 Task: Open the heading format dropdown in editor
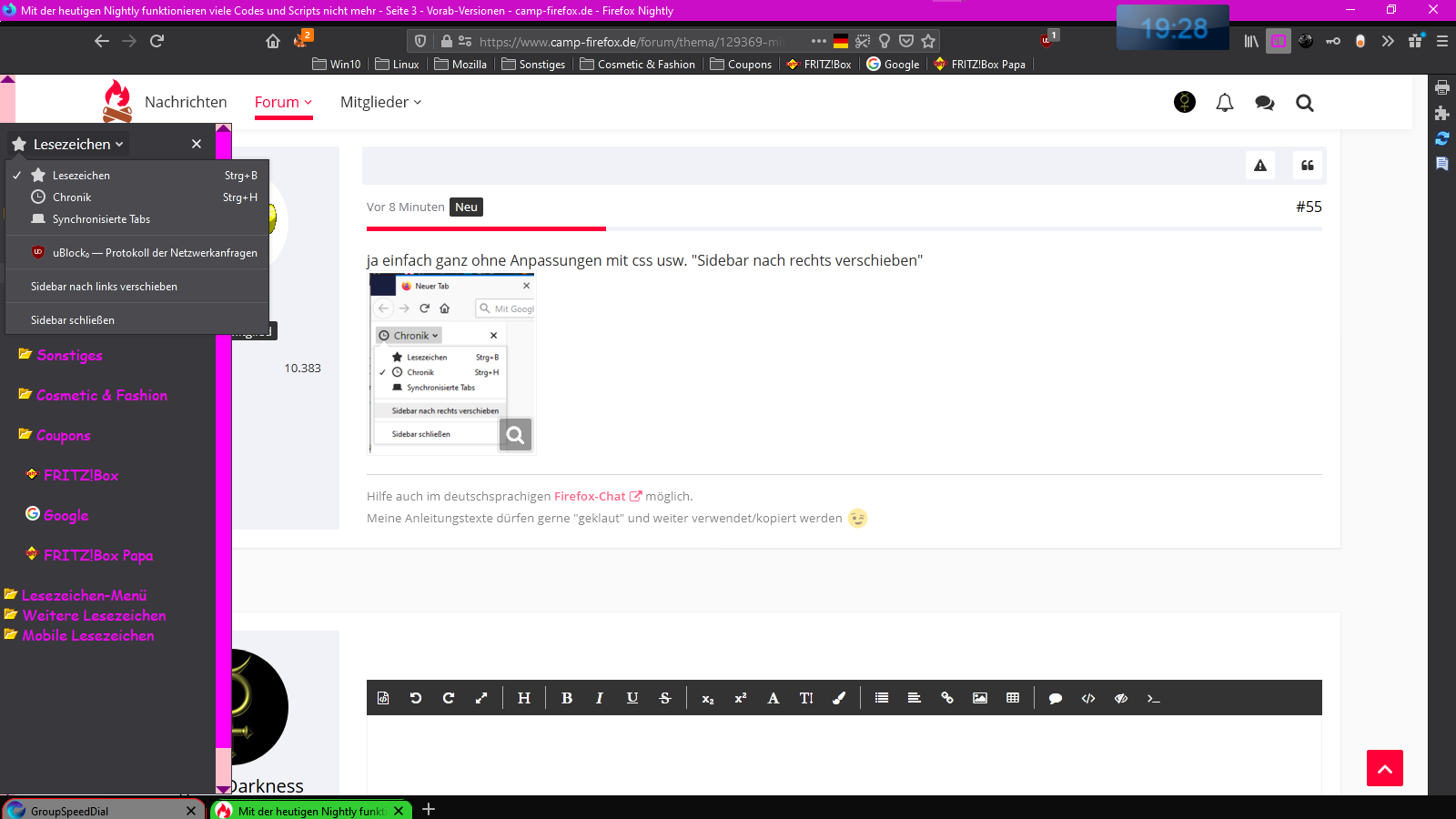524,698
